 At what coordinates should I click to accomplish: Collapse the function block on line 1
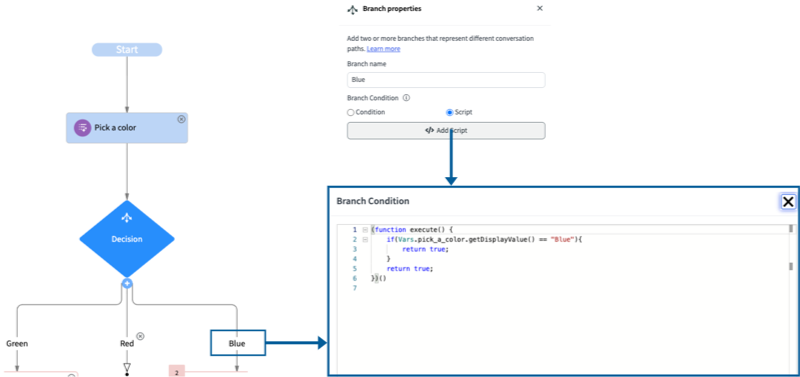[365, 230]
